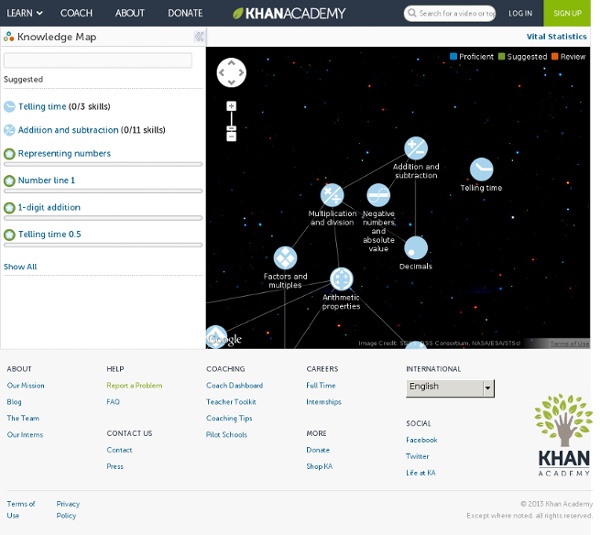Click the green SIGN UP button
This screenshot has height=535, width=600.
pos(567,13)
